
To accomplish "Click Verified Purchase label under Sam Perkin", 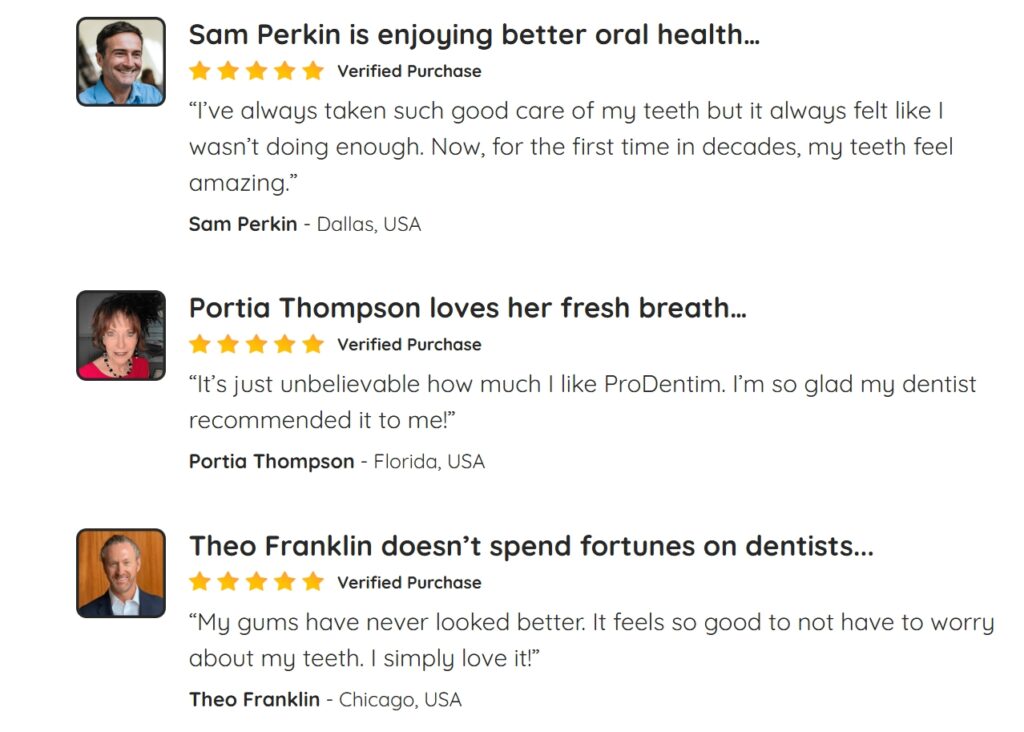I will point(409,71).
